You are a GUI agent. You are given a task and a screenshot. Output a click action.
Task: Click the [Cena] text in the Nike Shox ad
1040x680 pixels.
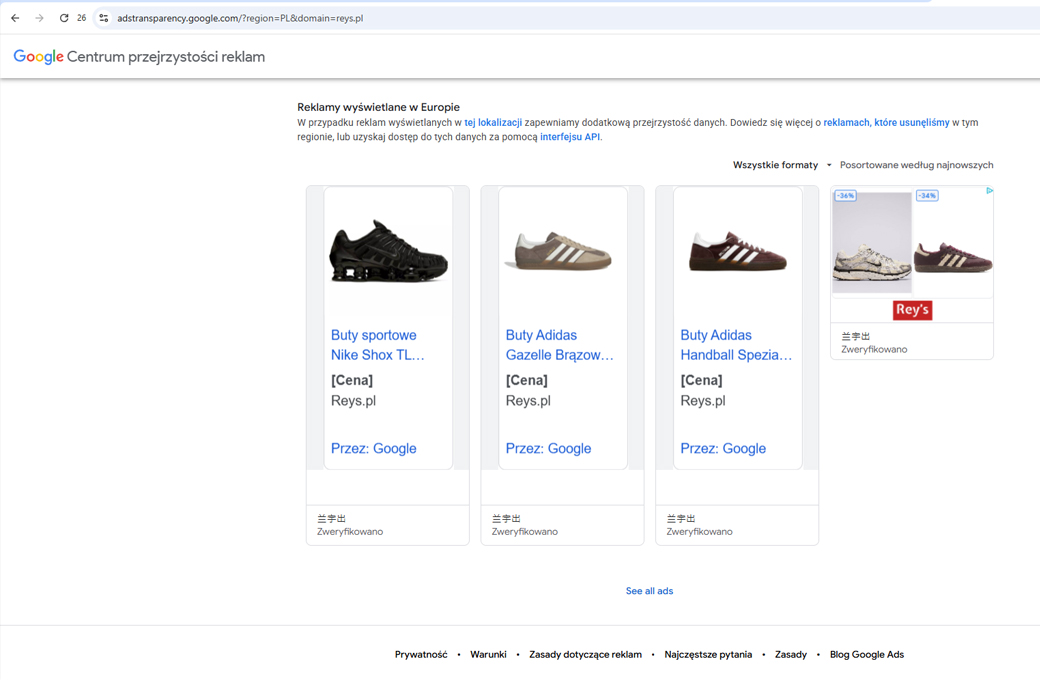(x=352, y=380)
